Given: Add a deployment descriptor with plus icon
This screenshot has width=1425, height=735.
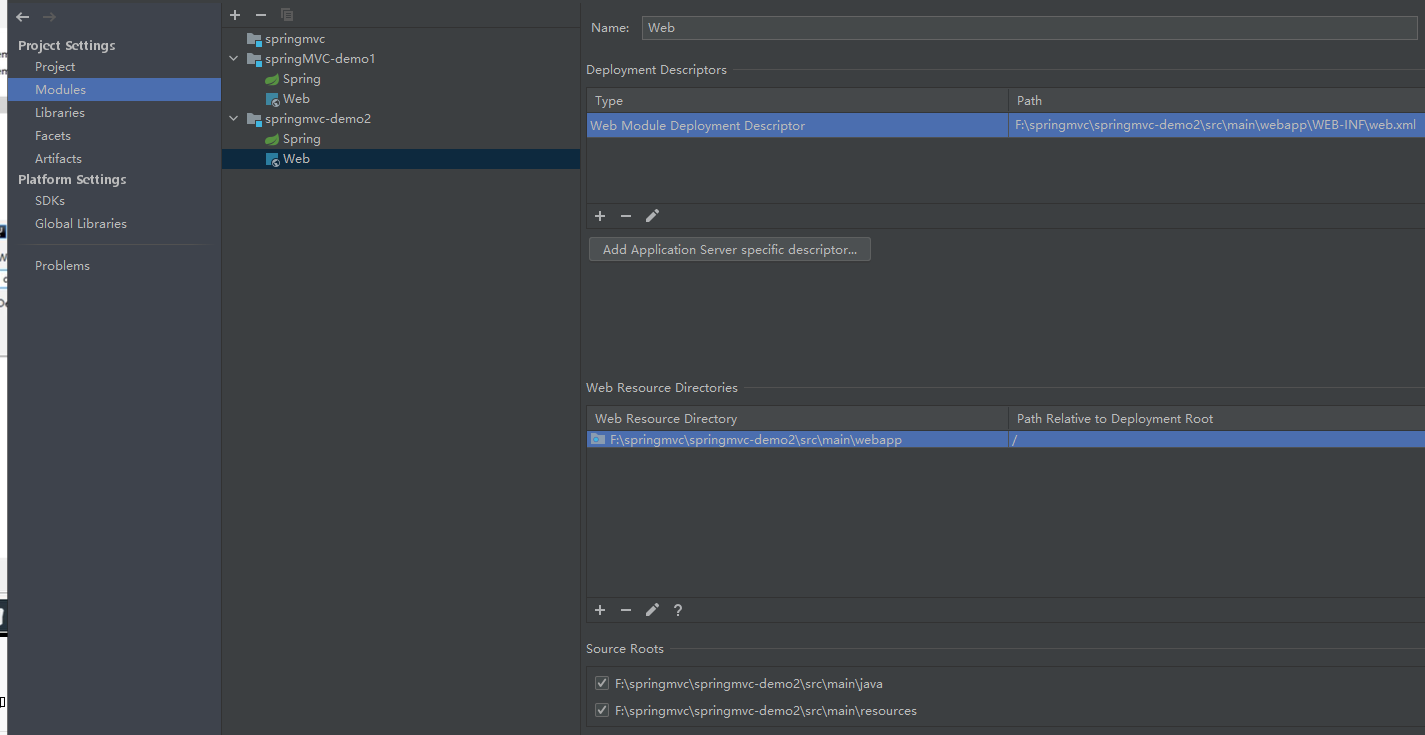Looking at the screenshot, I should (x=600, y=216).
